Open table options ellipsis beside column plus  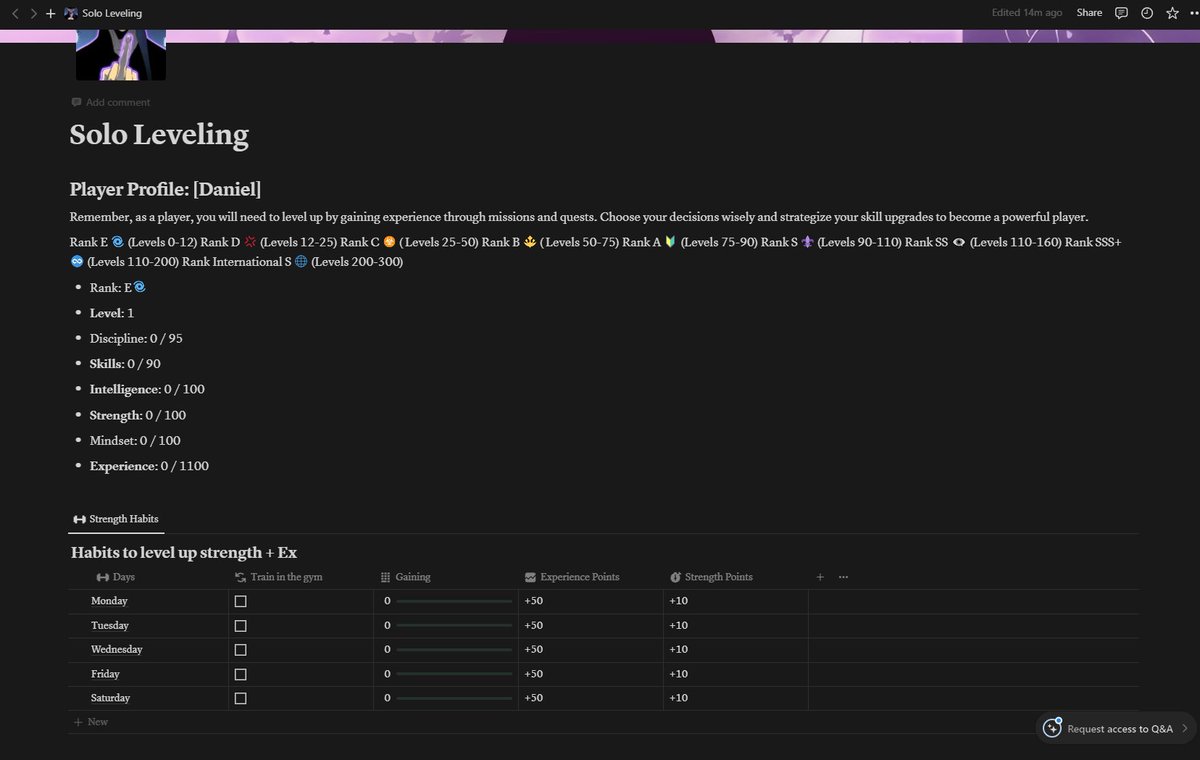[843, 577]
